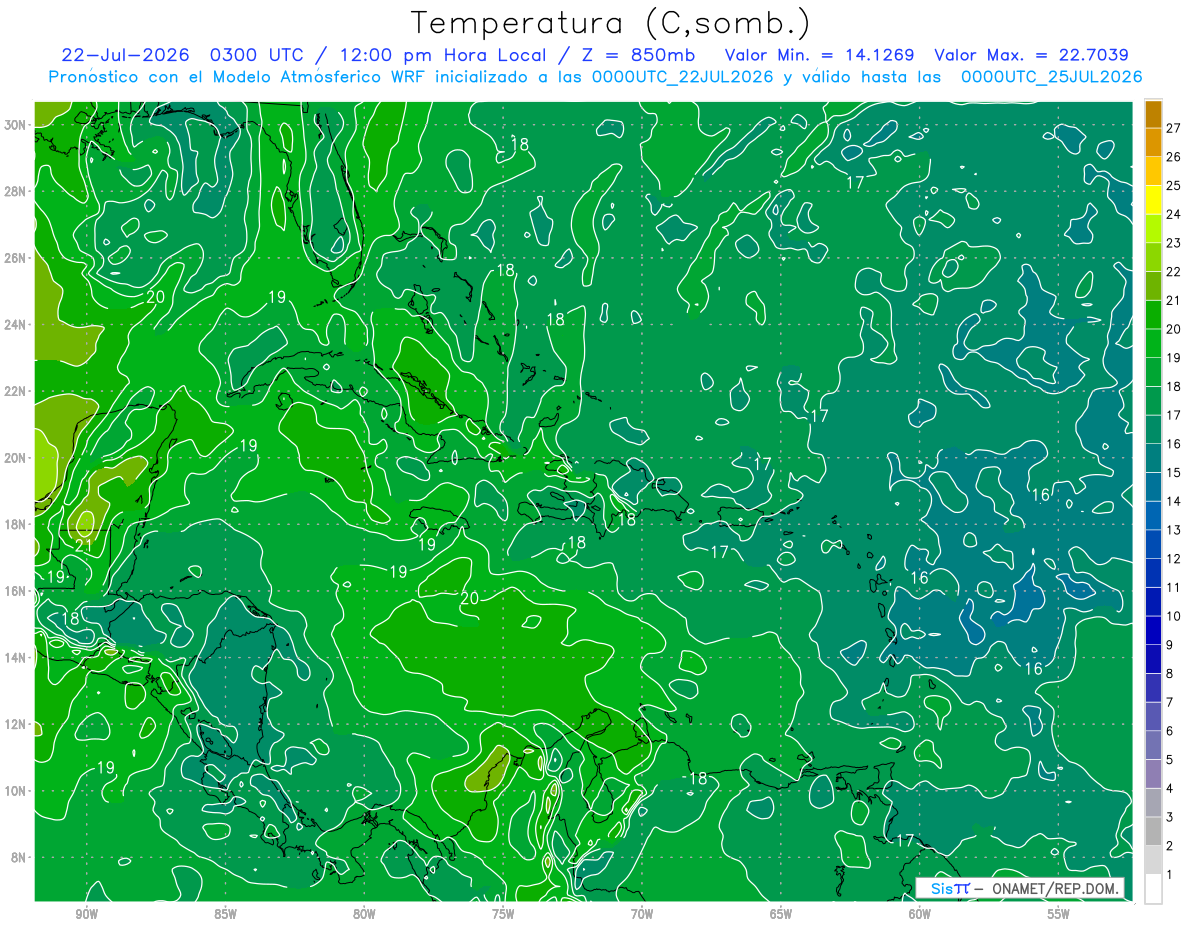Click the '28N' latitude label
Image resolution: width=1200 pixels, height=927 pixels.
pyautogui.click(x=17, y=191)
